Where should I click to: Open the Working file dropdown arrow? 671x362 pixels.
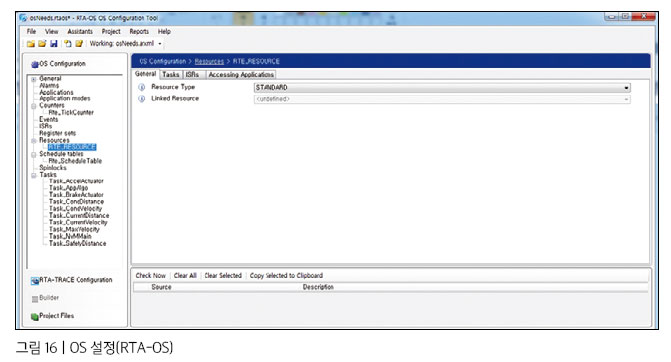(160, 44)
